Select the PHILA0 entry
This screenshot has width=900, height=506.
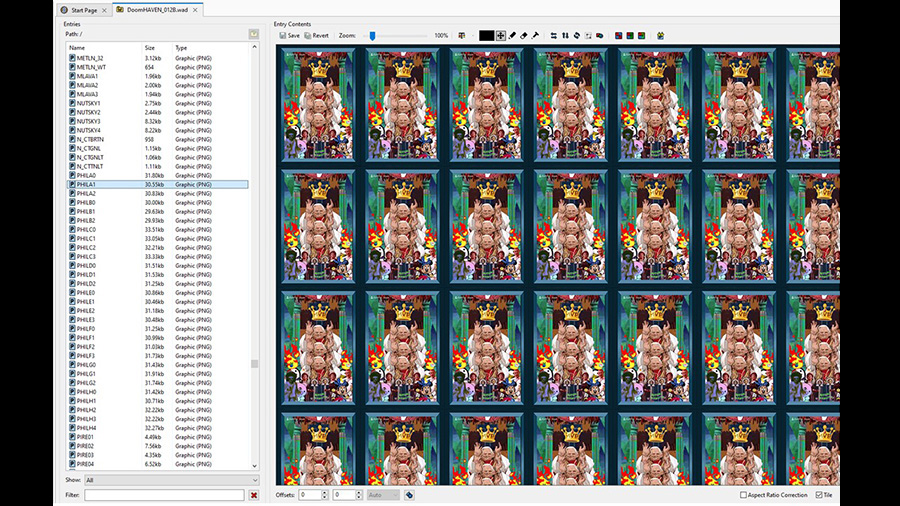tap(158, 176)
